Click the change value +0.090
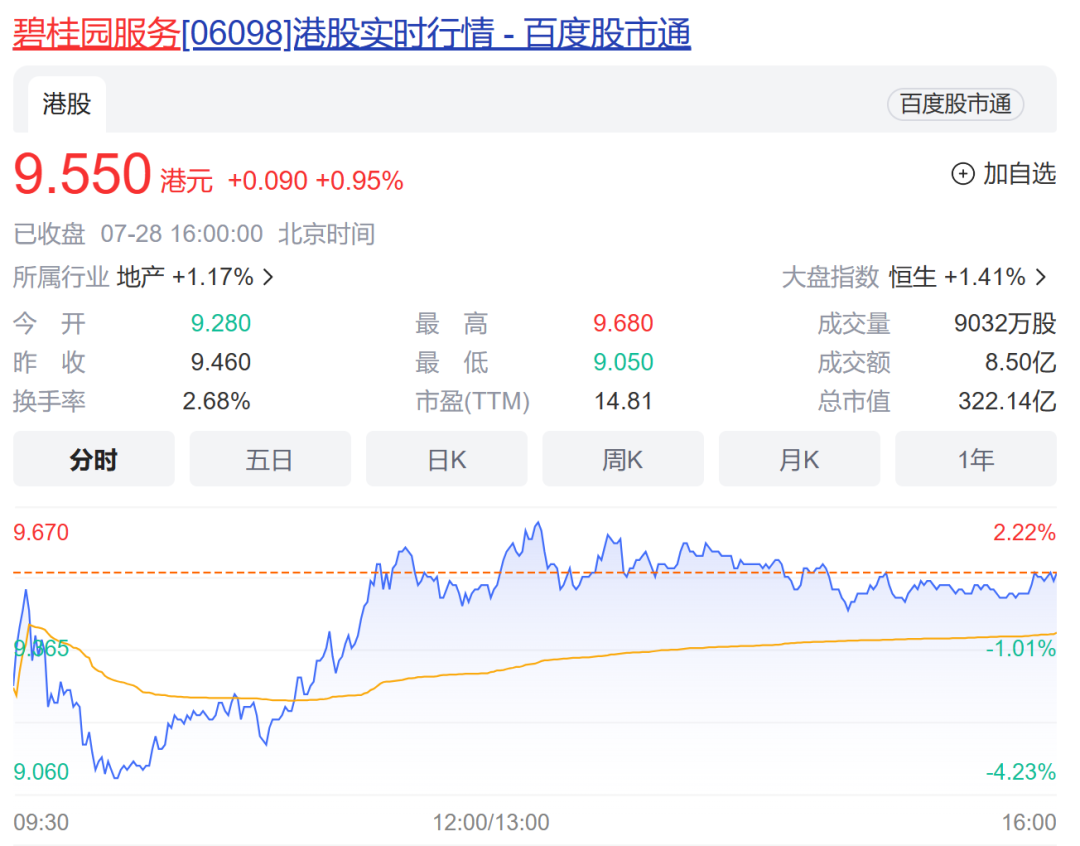 pyautogui.click(x=267, y=180)
